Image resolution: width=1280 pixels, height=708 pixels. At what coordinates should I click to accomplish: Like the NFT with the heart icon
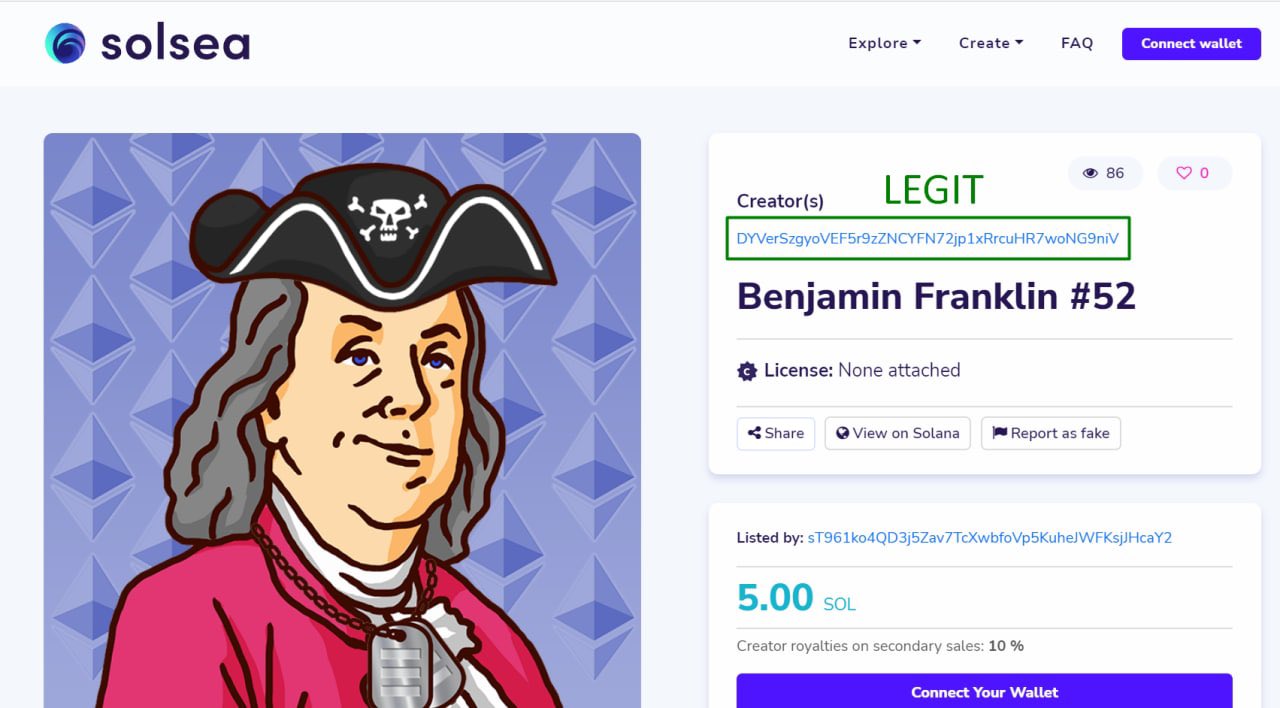(x=1184, y=173)
